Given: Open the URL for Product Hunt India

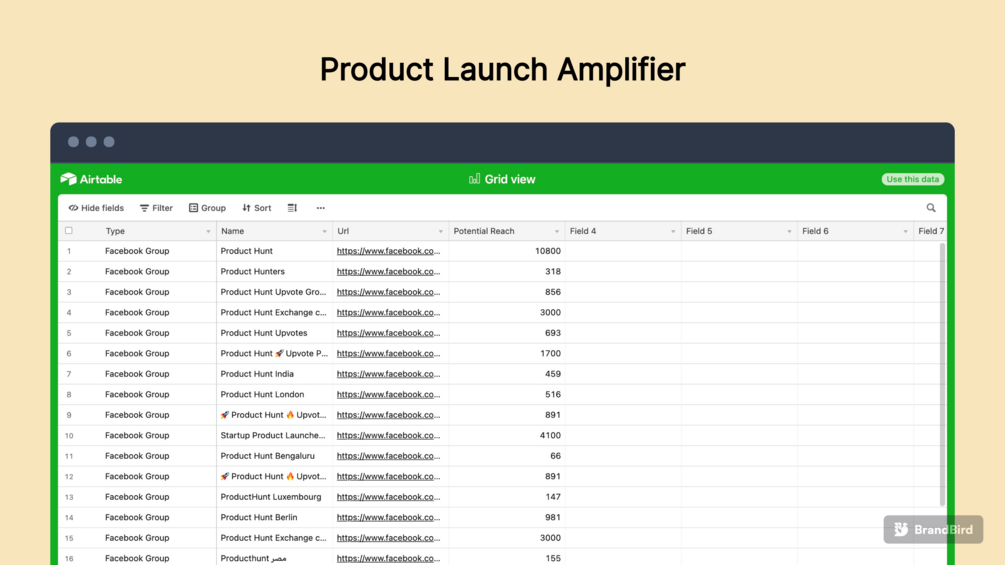Looking at the screenshot, I should coord(388,374).
